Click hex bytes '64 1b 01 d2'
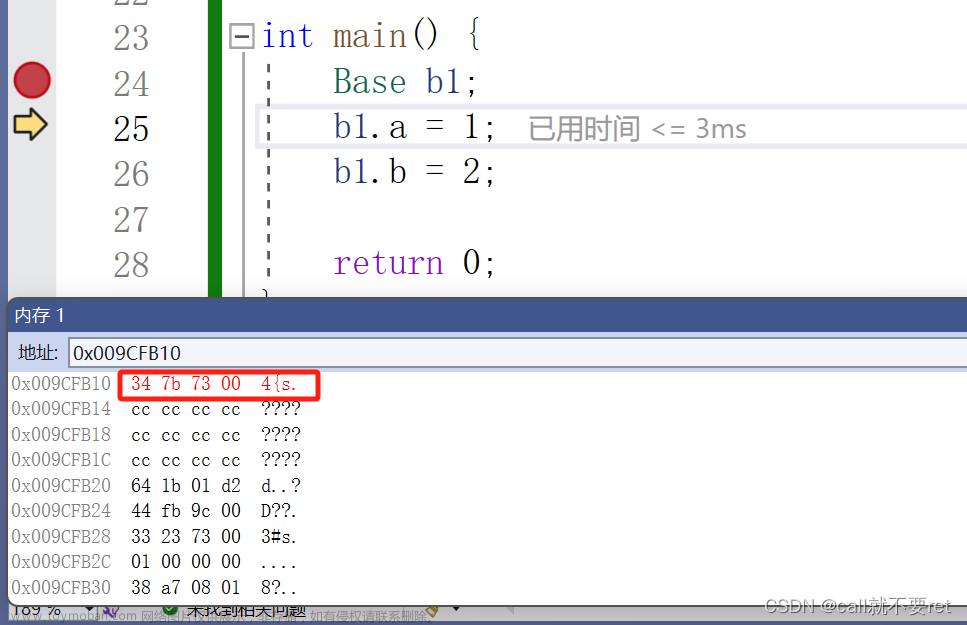 tap(186, 486)
